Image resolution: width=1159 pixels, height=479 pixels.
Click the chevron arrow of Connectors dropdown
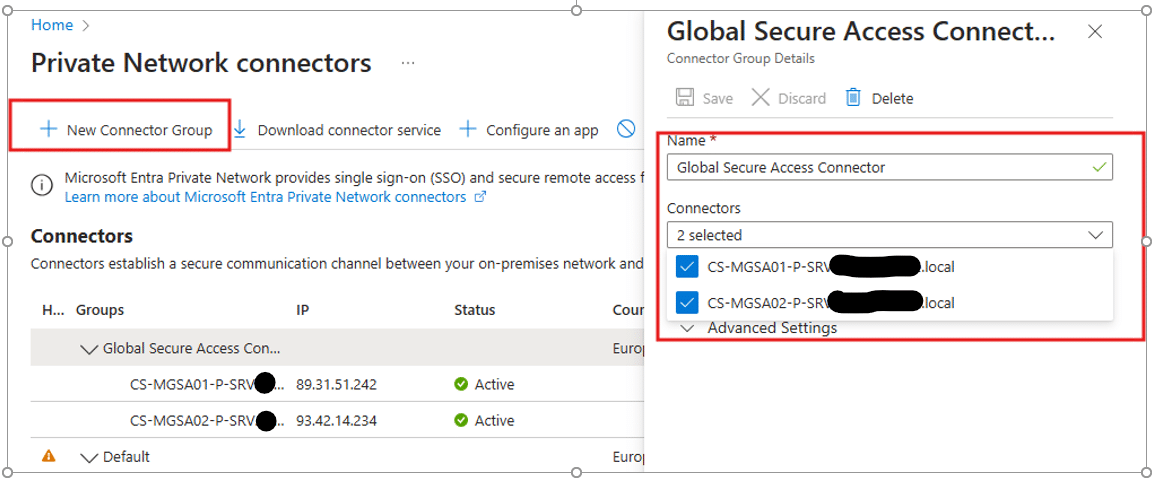(1095, 235)
